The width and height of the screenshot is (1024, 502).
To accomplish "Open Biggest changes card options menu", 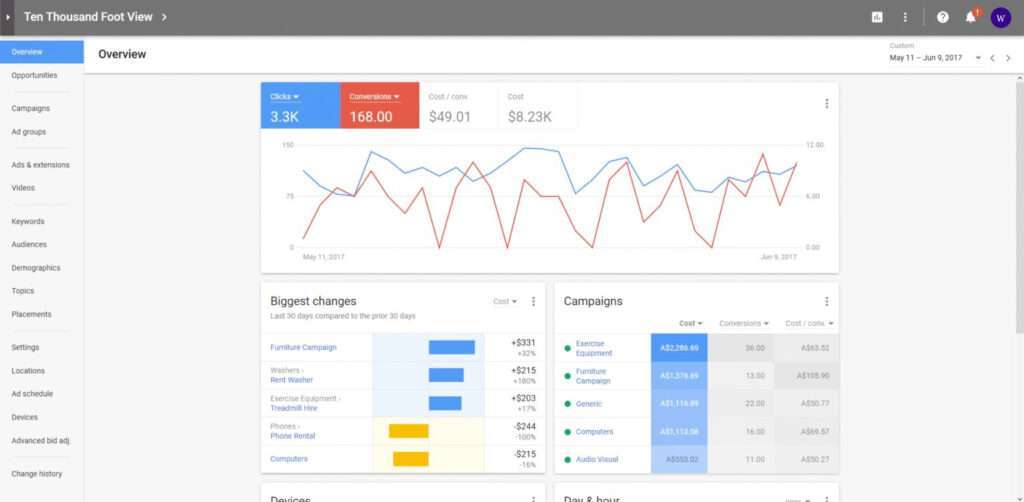I will coord(533,301).
